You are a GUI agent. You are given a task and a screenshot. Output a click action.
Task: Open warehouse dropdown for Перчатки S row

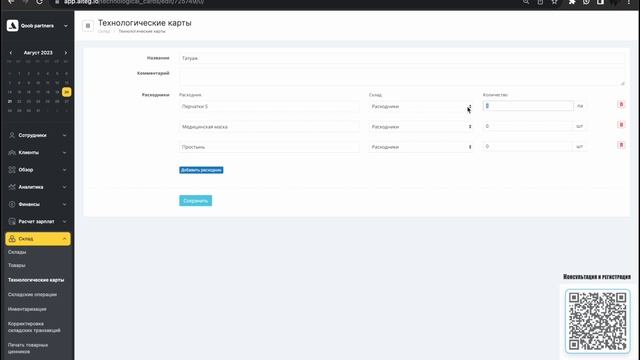pyautogui.click(x=421, y=107)
